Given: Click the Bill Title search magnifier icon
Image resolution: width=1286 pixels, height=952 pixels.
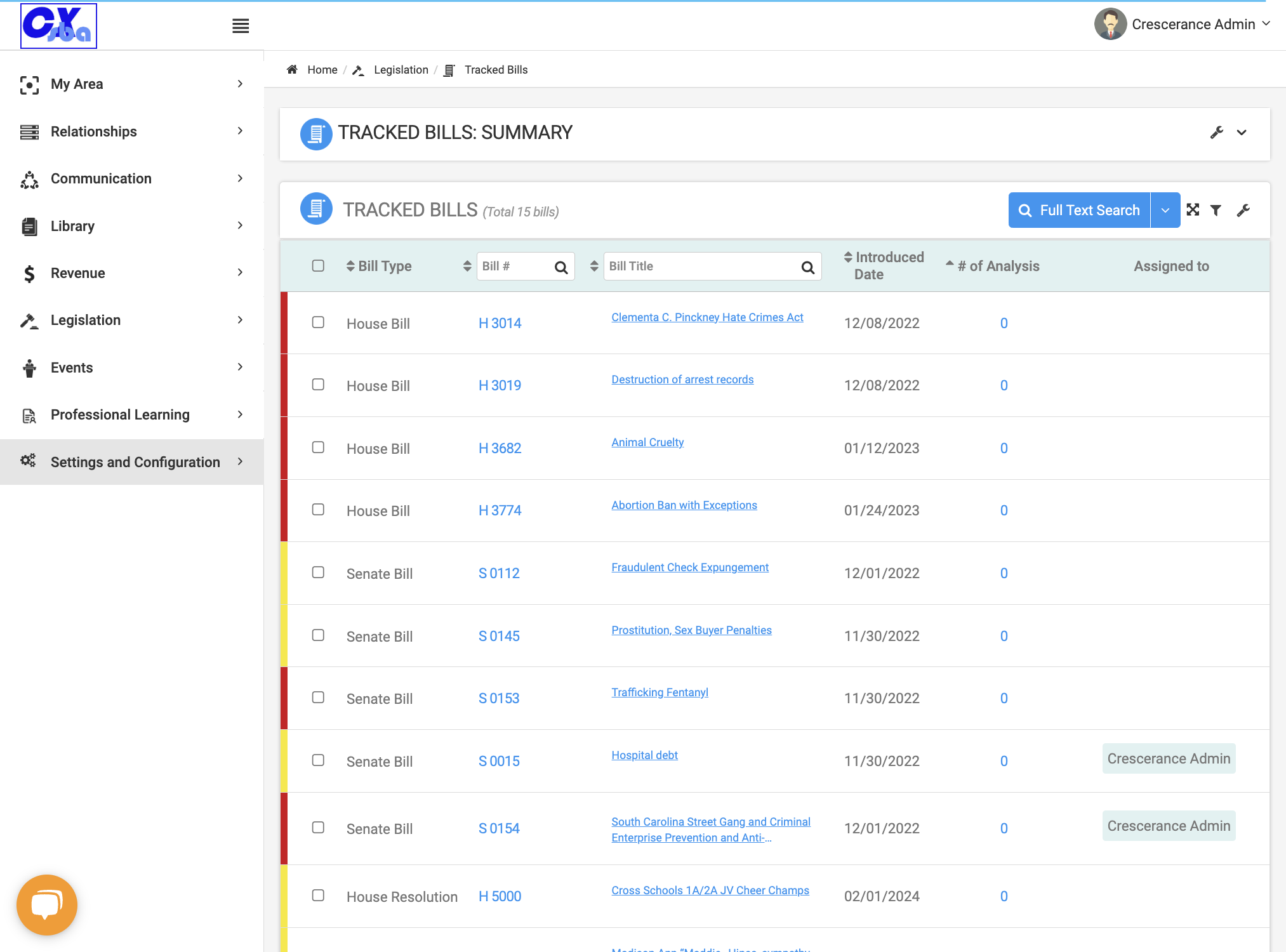Looking at the screenshot, I should click(807, 267).
